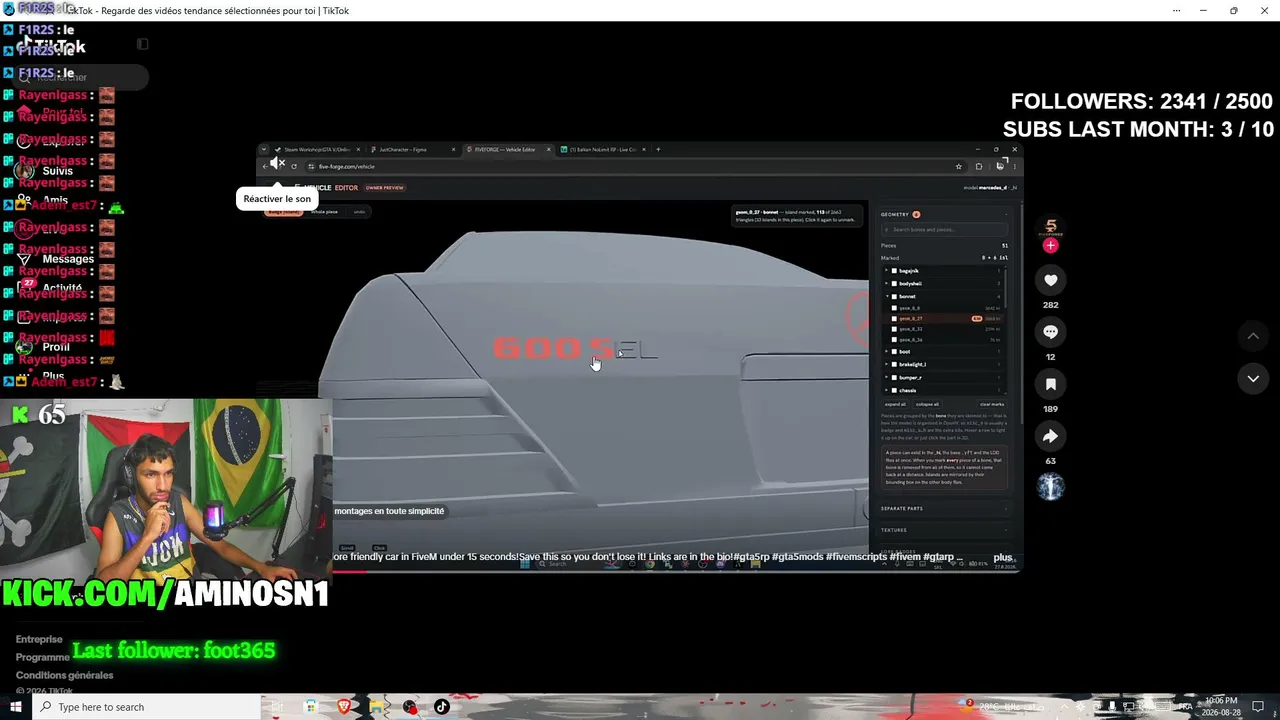Click the 'Réactiver le son' tooltip
Image resolution: width=1280 pixels, height=720 pixels.
(x=277, y=198)
